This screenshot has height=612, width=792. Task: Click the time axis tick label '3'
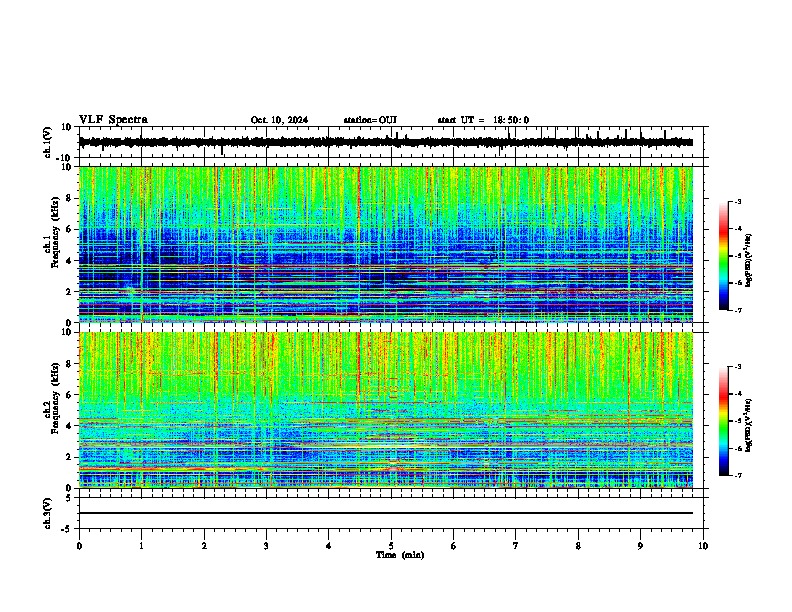pyautogui.click(x=267, y=546)
